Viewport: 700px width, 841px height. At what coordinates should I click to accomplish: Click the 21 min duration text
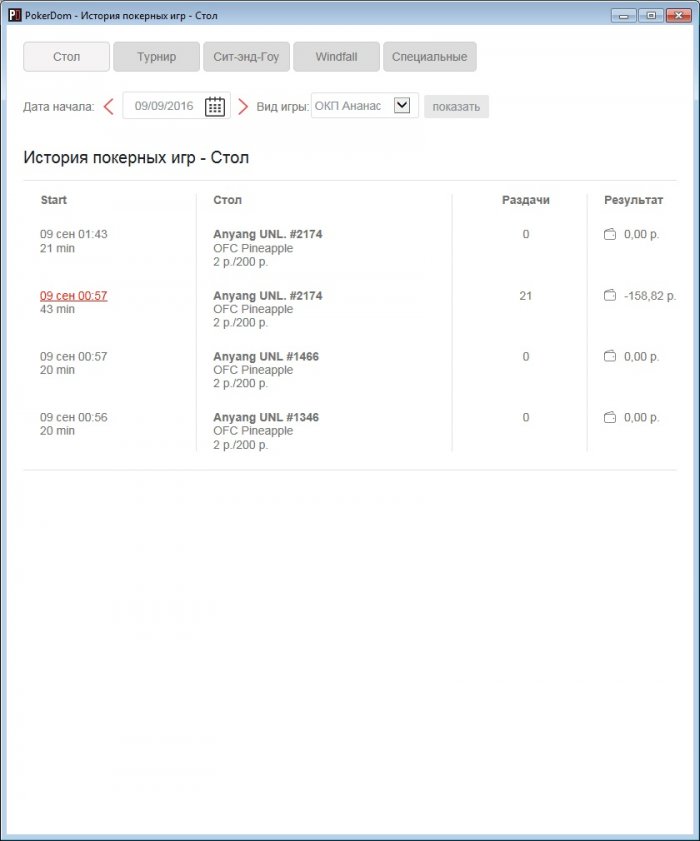coord(57,248)
